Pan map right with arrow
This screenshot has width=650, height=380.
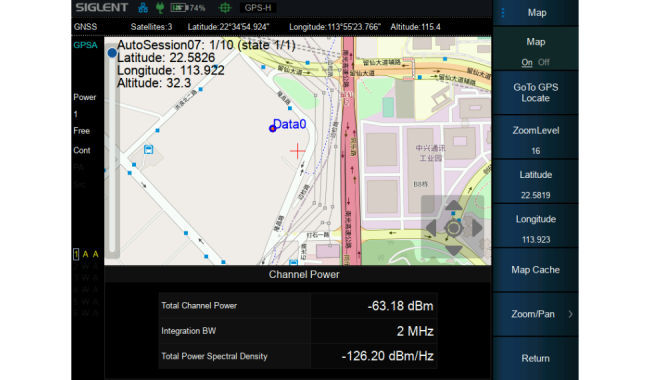click(477, 228)
